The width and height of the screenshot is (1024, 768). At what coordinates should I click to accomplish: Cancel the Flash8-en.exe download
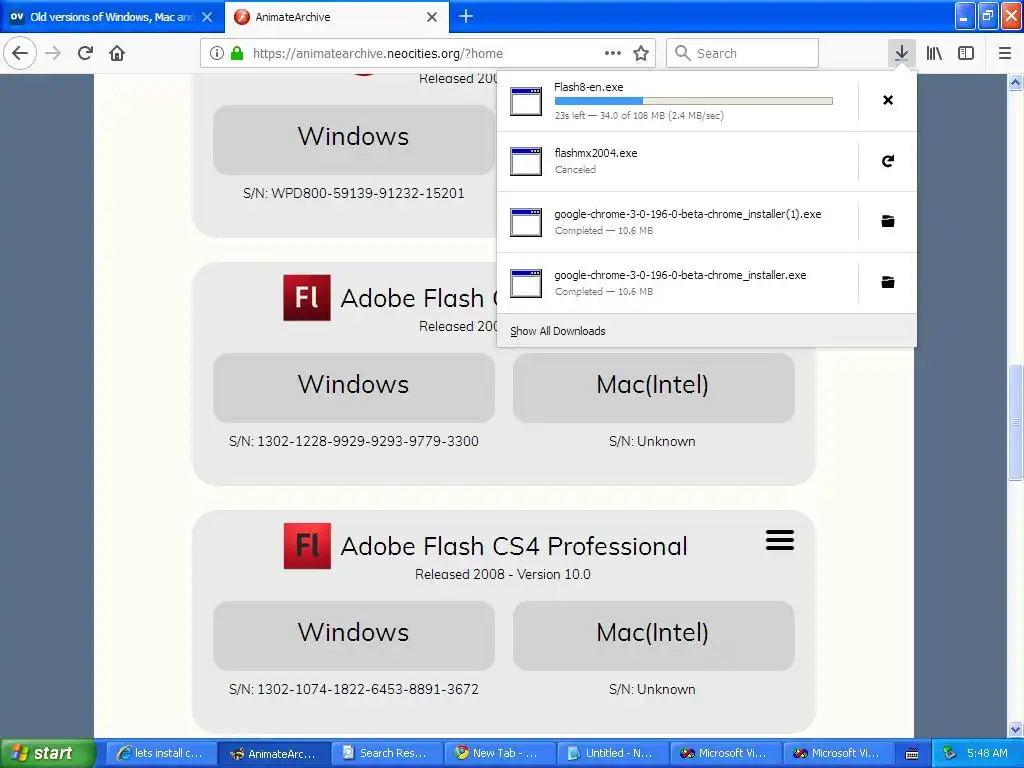point(888,100)
